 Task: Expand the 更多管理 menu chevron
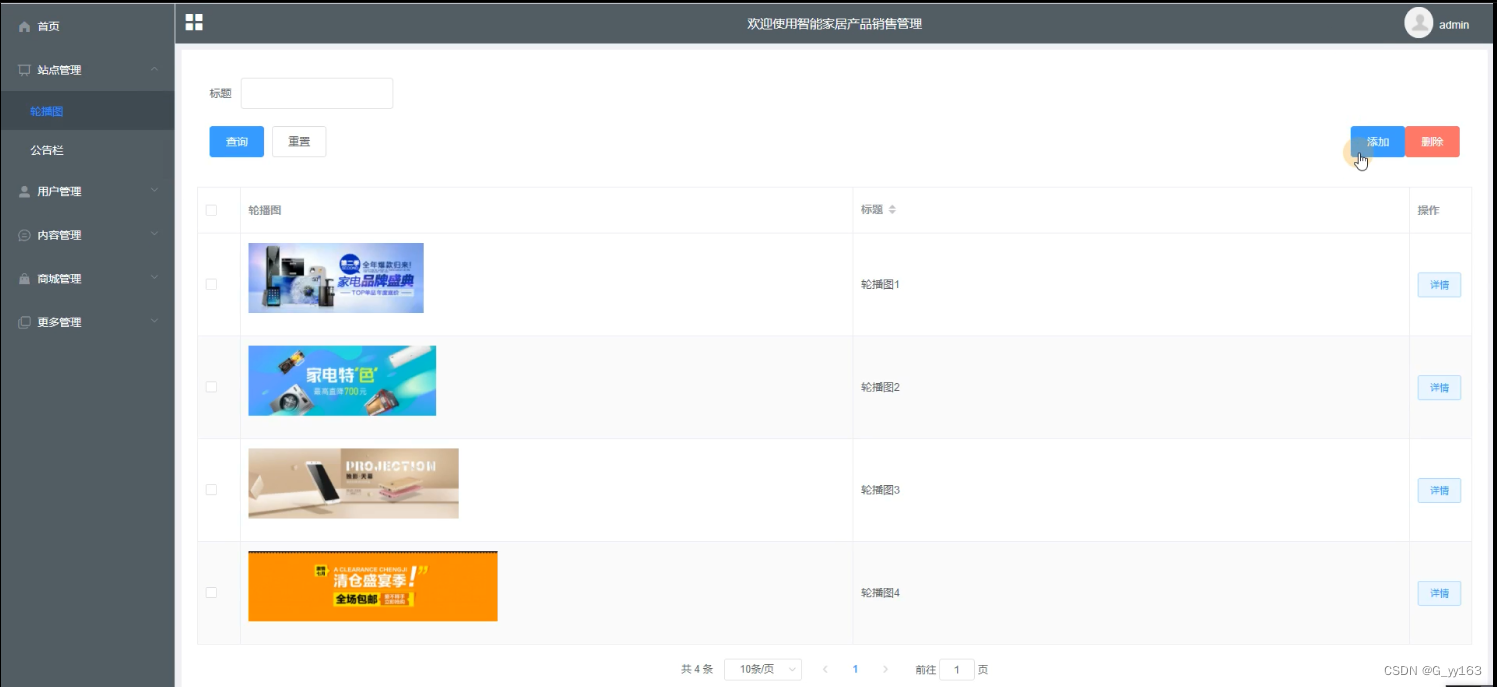pos(154,321)
